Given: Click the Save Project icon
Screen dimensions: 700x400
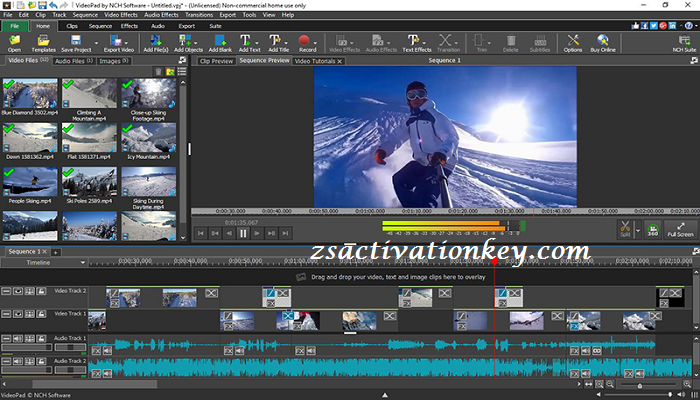Looking at the screenshot, I should pos(76,40).
